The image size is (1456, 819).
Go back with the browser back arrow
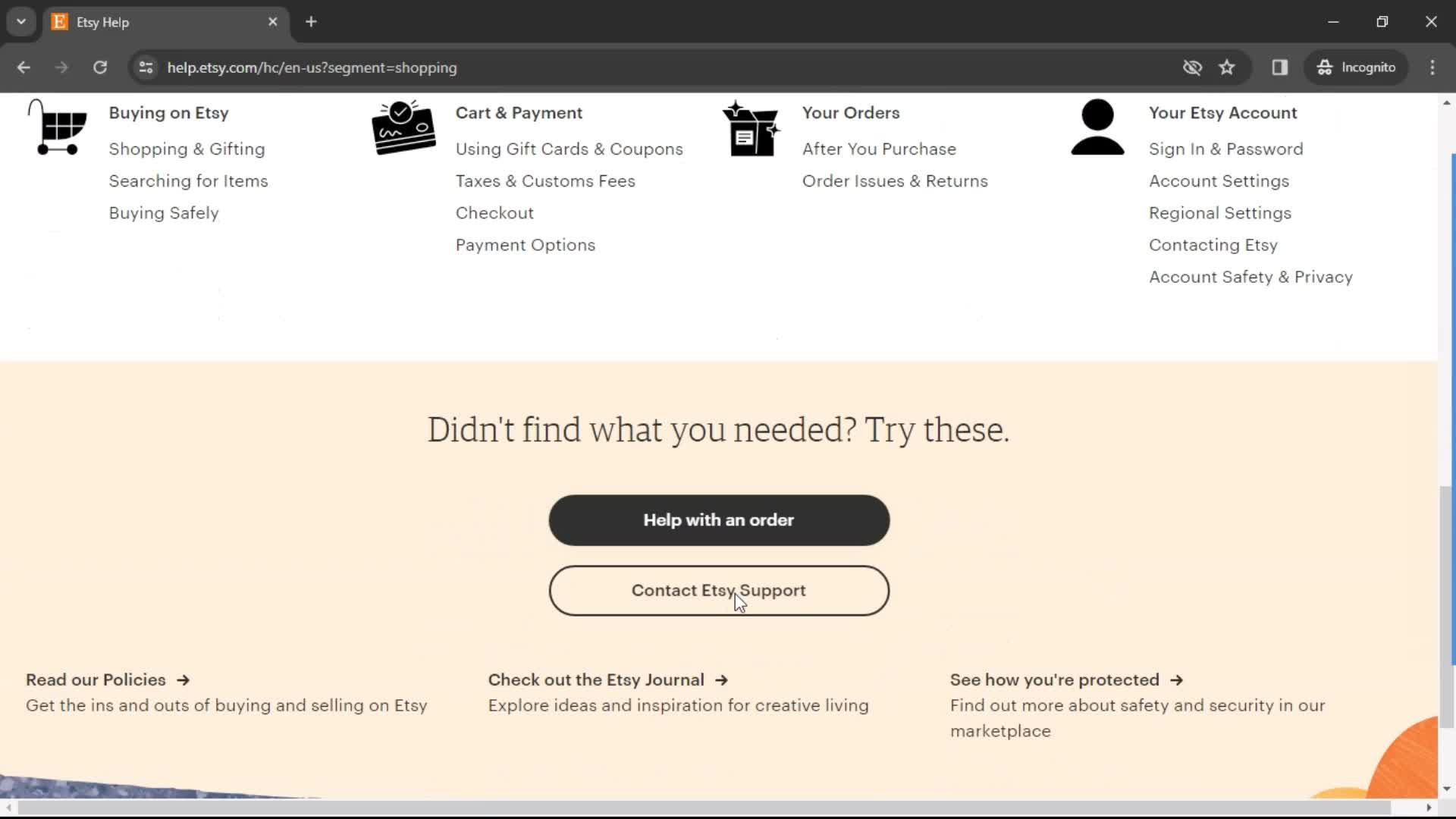tap(24, 67)
